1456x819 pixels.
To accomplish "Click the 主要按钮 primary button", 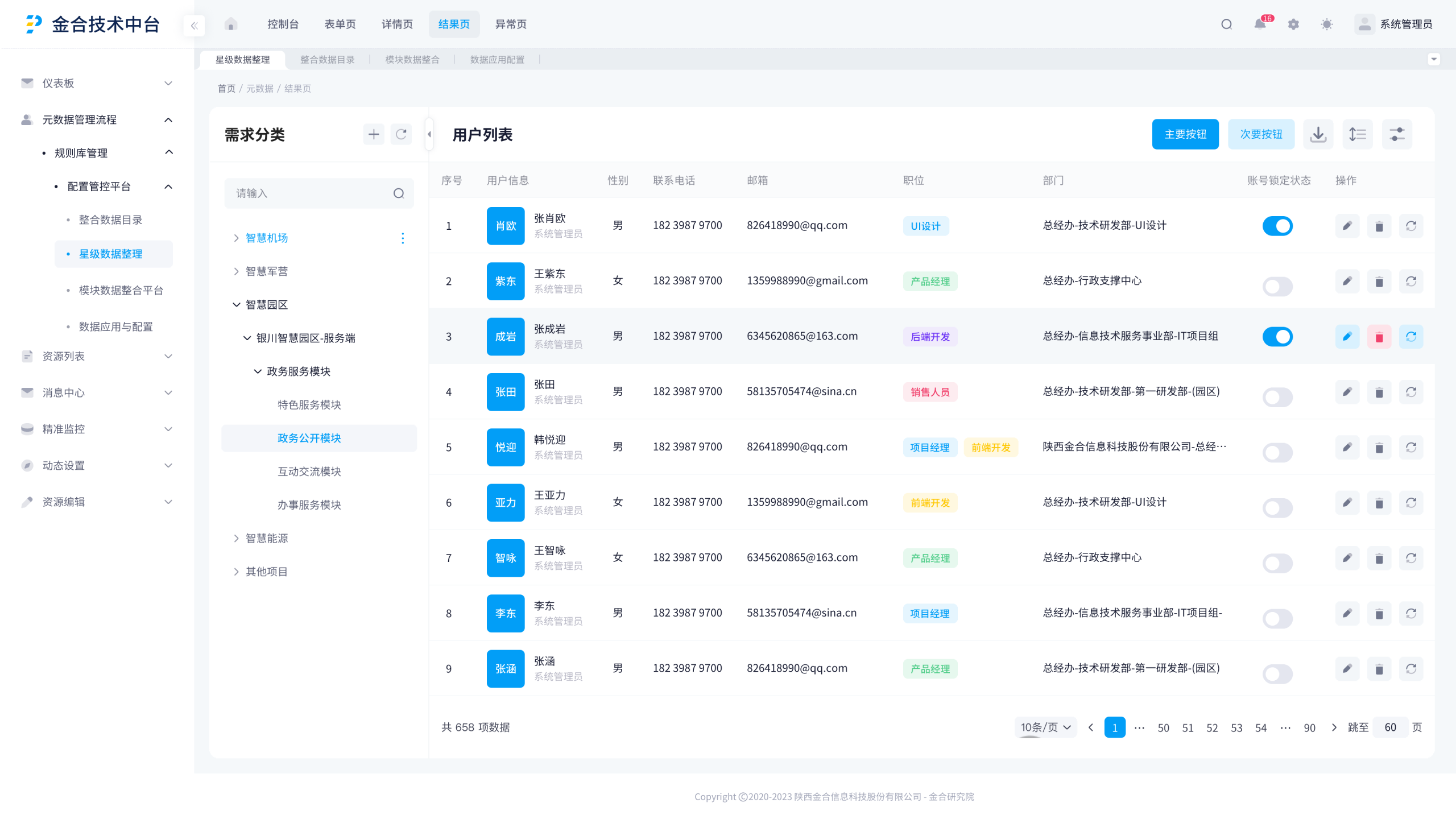I will [1185, 134].
